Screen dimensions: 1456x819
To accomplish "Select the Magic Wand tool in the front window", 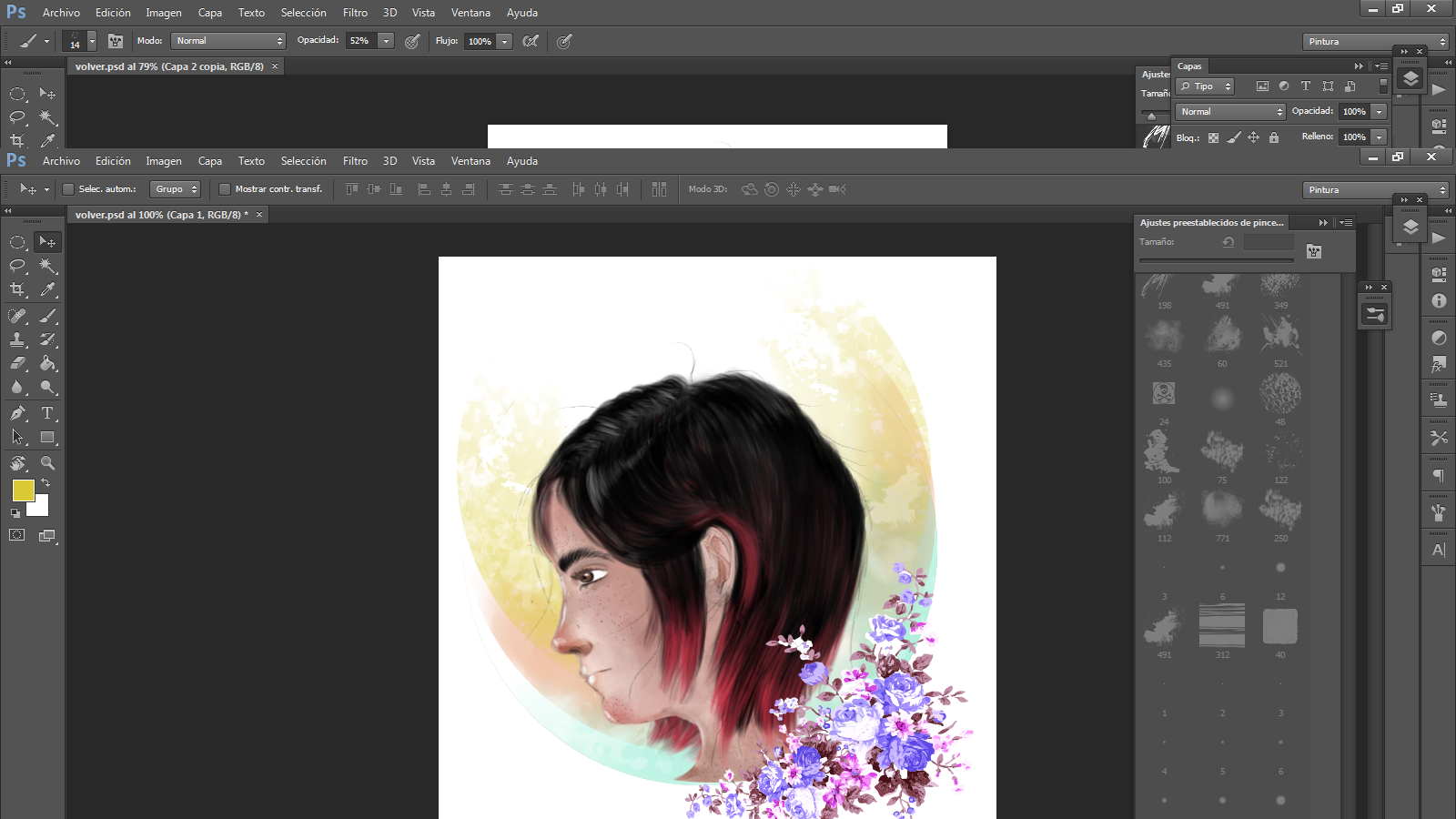I will pyautogui.click(x=47, y=266).
